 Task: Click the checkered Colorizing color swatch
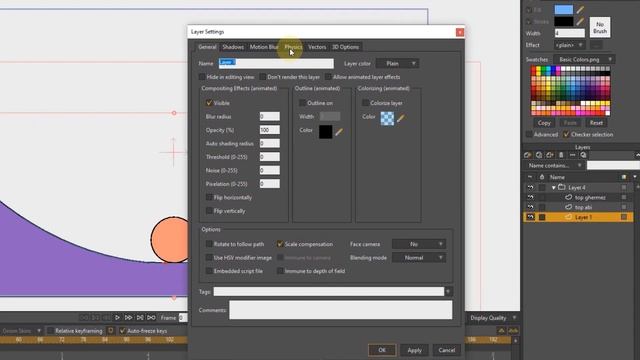387,118
